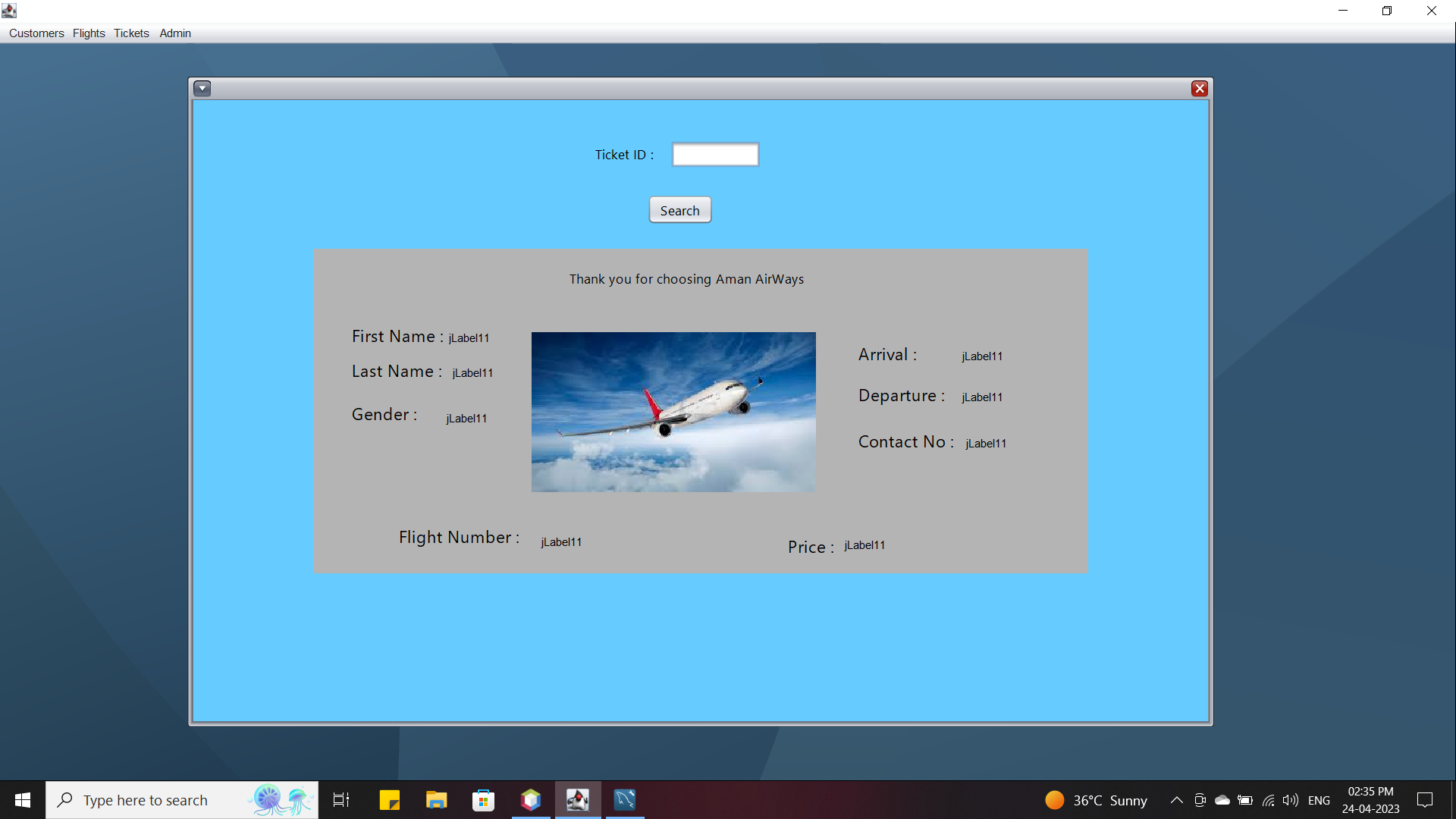Open the Admin menu
This screenshot has width=1456, height=819.
click(x=175, y=33)
